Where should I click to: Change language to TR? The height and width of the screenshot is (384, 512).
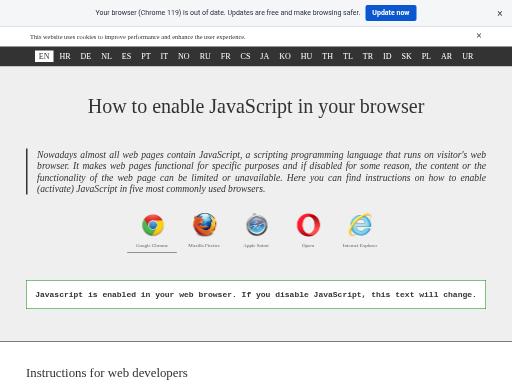point(368,56)
